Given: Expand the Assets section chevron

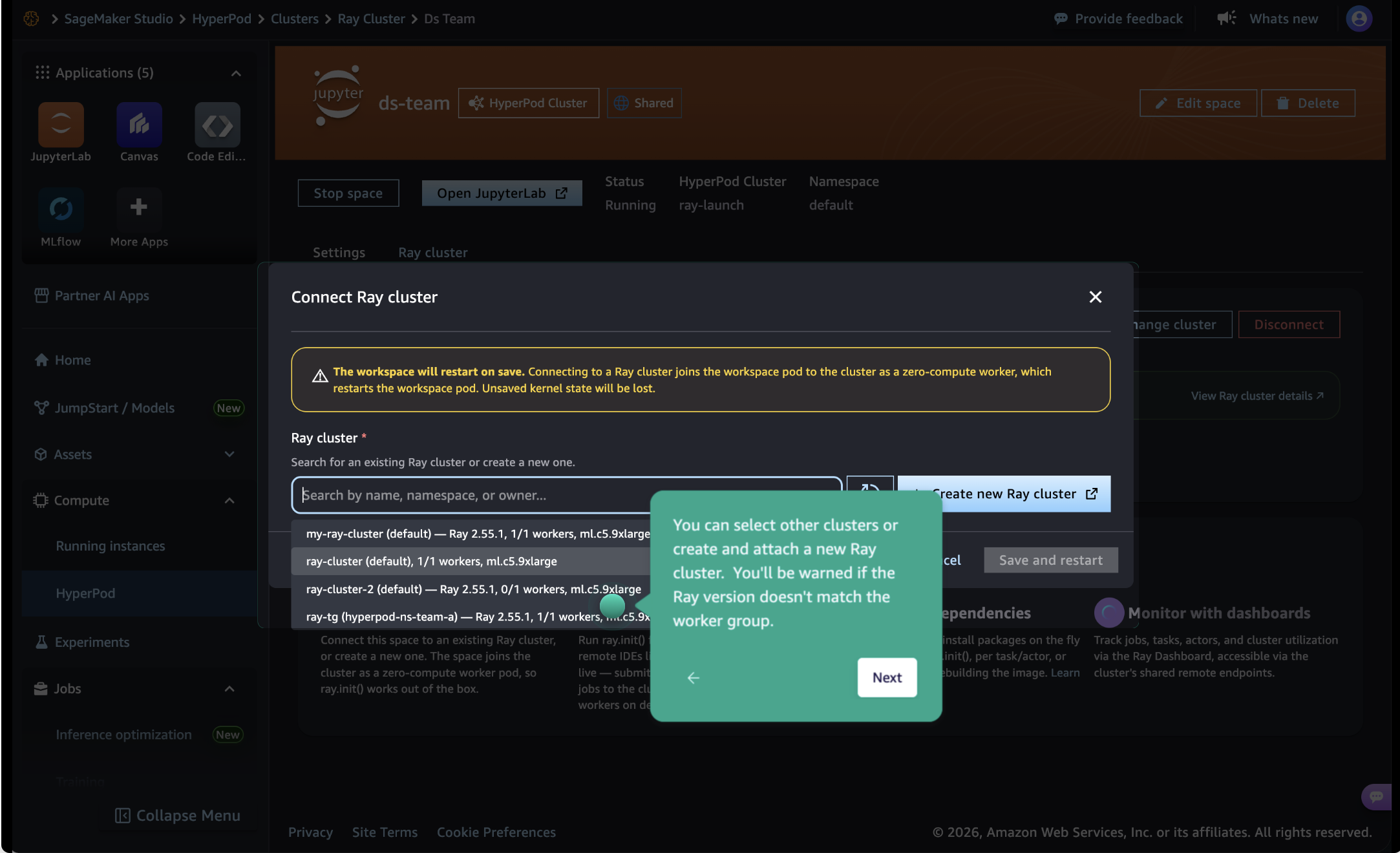Looking at the screenshot, I should tap(229, 454).
